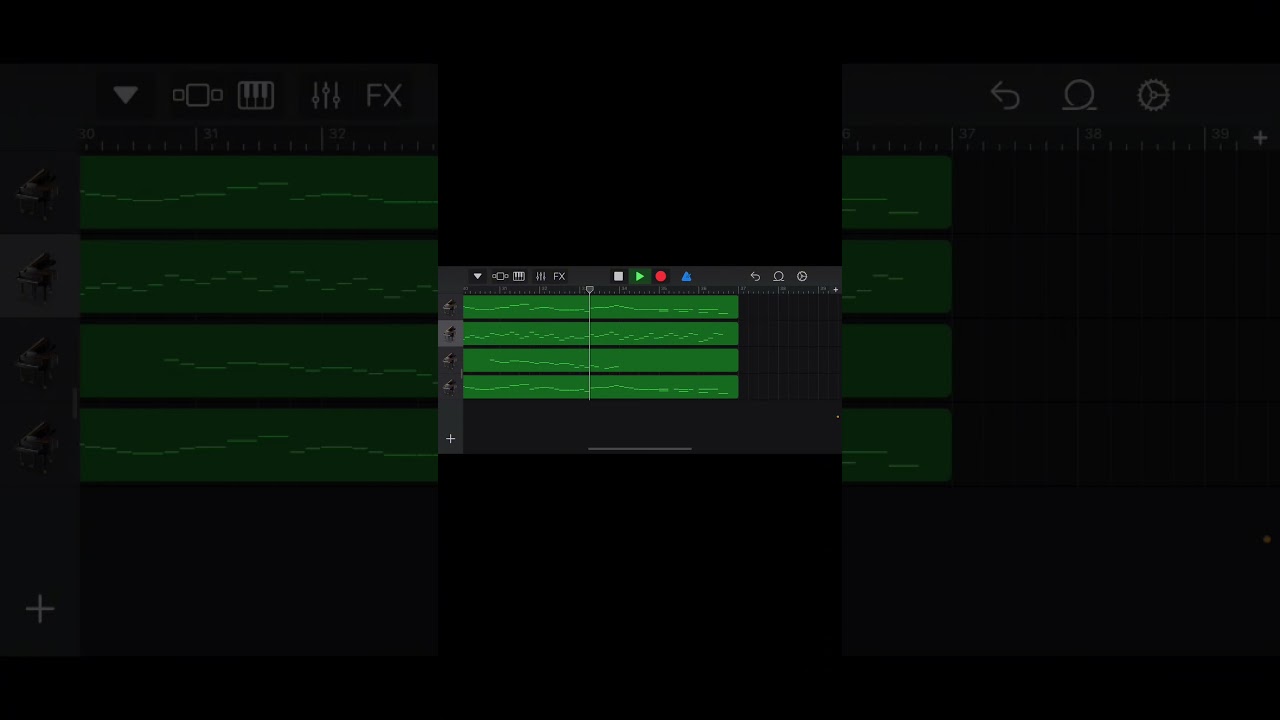1280x720 pixels.
Task: Add a new track with the plus button
Action: coord(450,438)
